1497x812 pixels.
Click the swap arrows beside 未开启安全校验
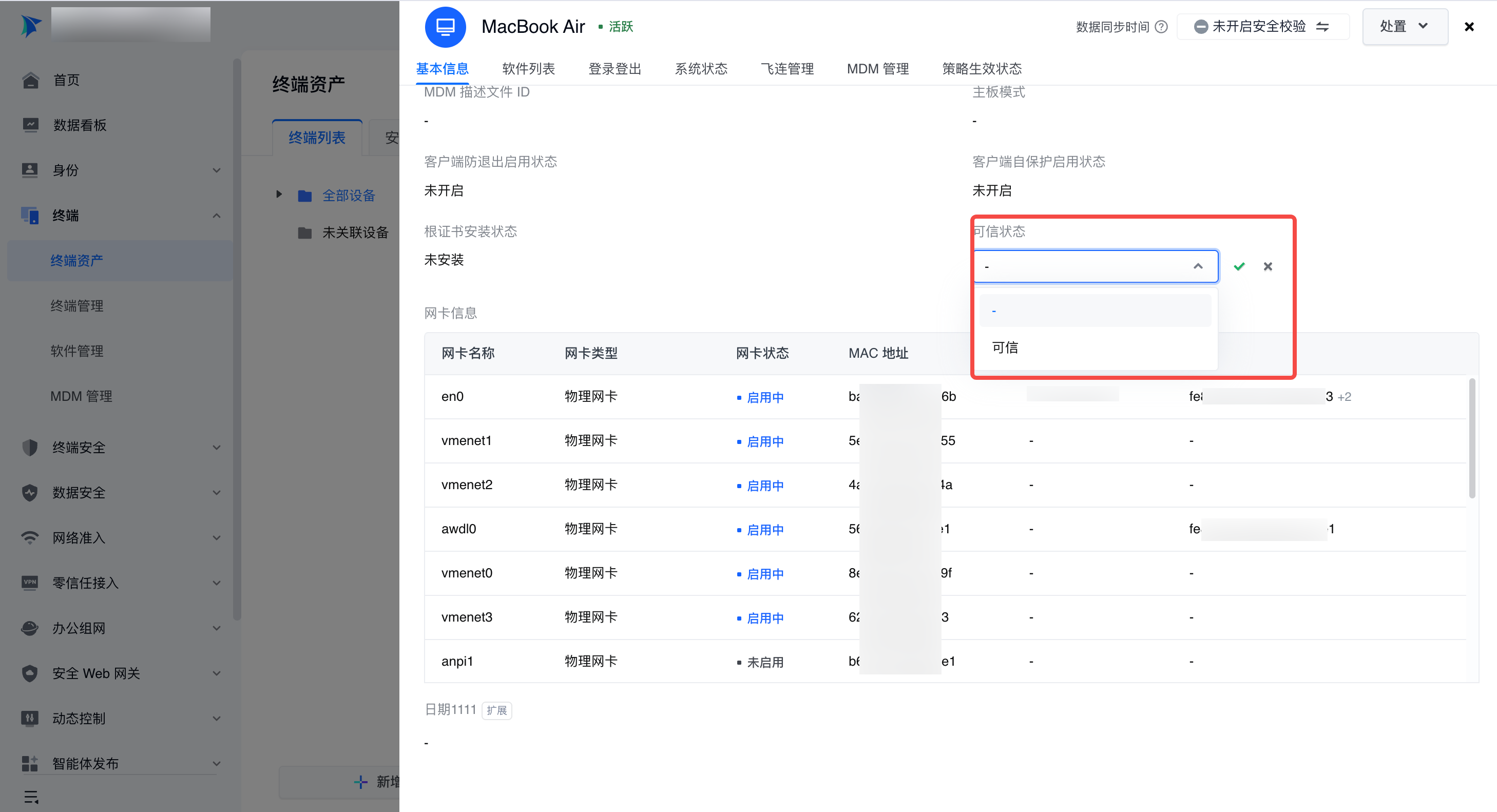tap(1322, 27)
